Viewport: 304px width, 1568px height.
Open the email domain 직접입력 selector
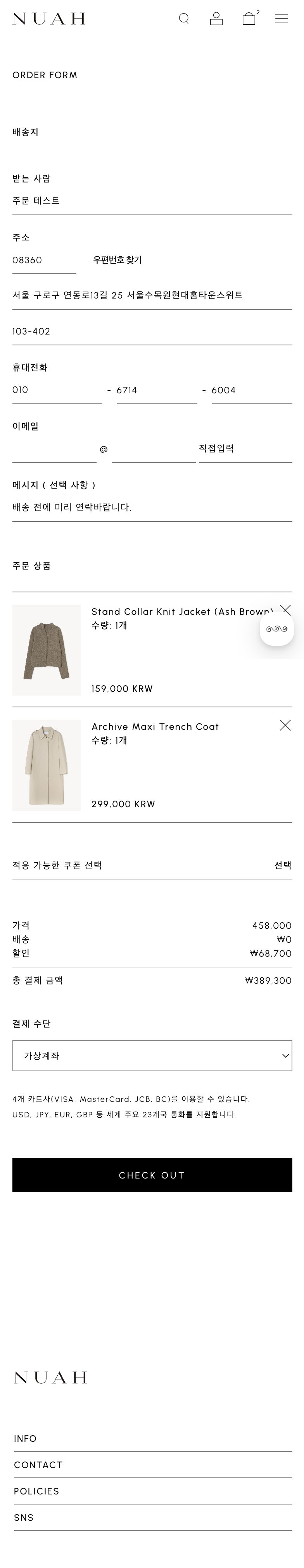[245, 449]
